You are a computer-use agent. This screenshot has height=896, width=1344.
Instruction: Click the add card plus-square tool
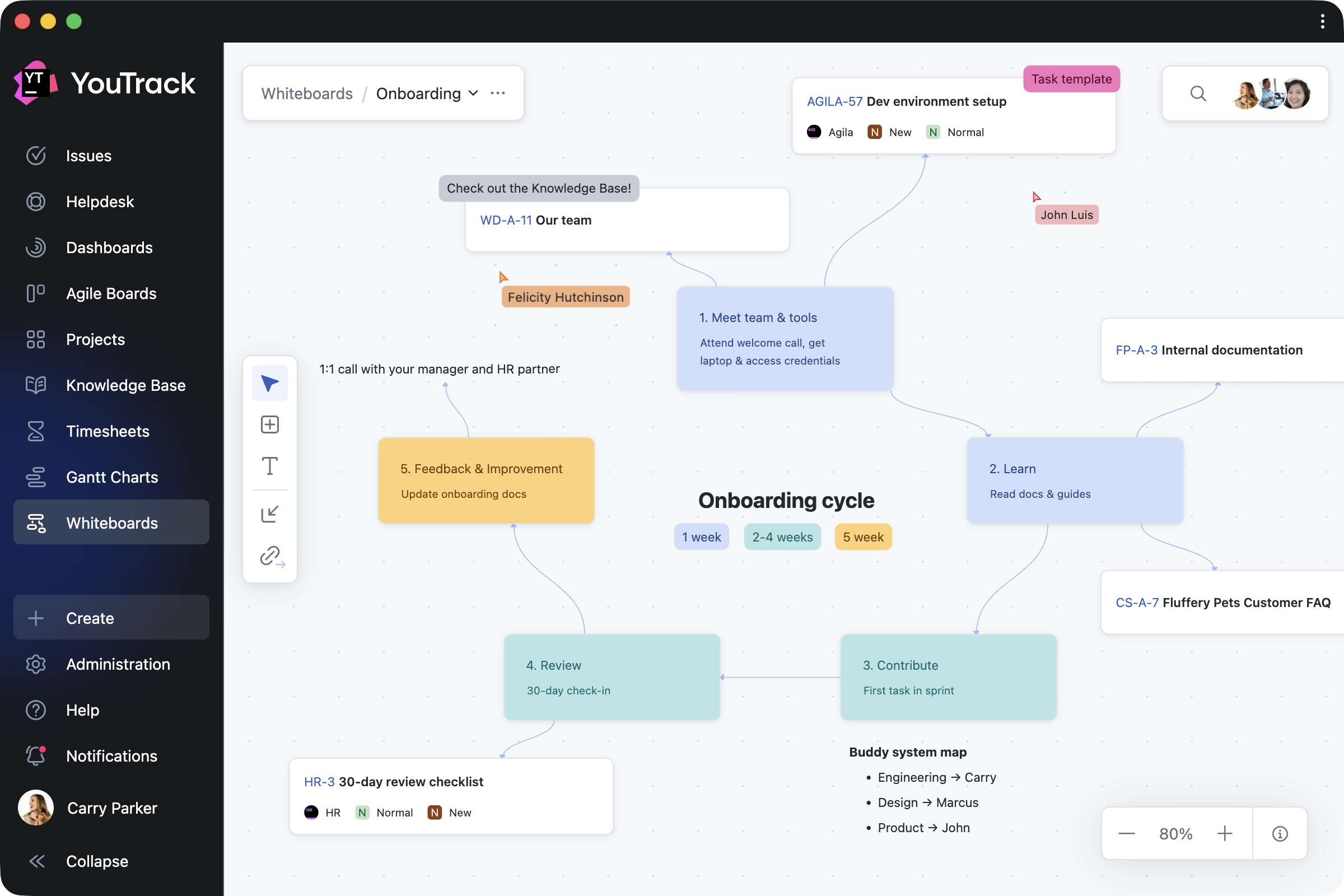point(270,424)
